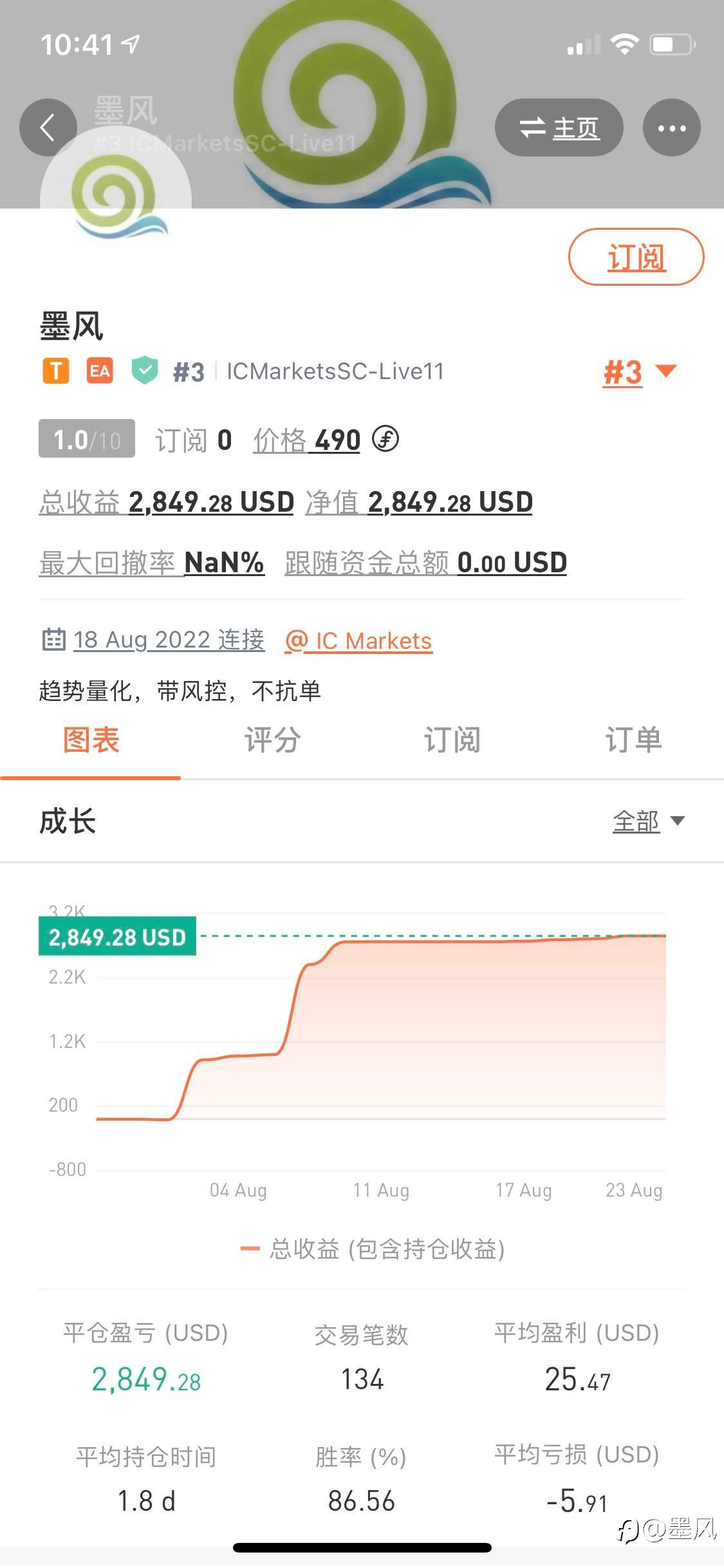Screen dimensions: 724x1568
Task: Tap the back arrow button
Action: click(48, 127)
